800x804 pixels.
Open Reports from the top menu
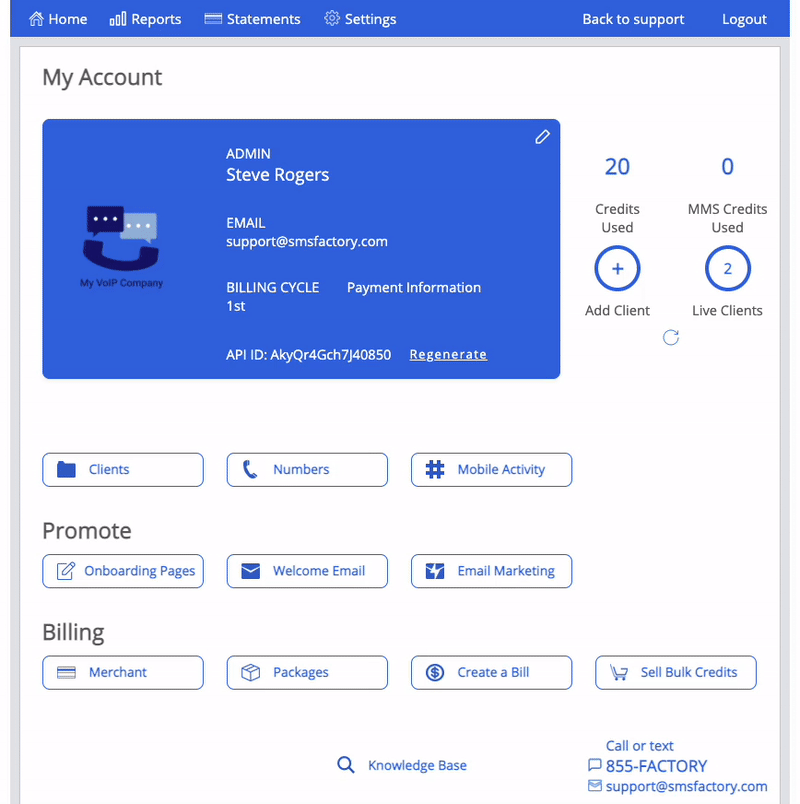pos(146,19)
